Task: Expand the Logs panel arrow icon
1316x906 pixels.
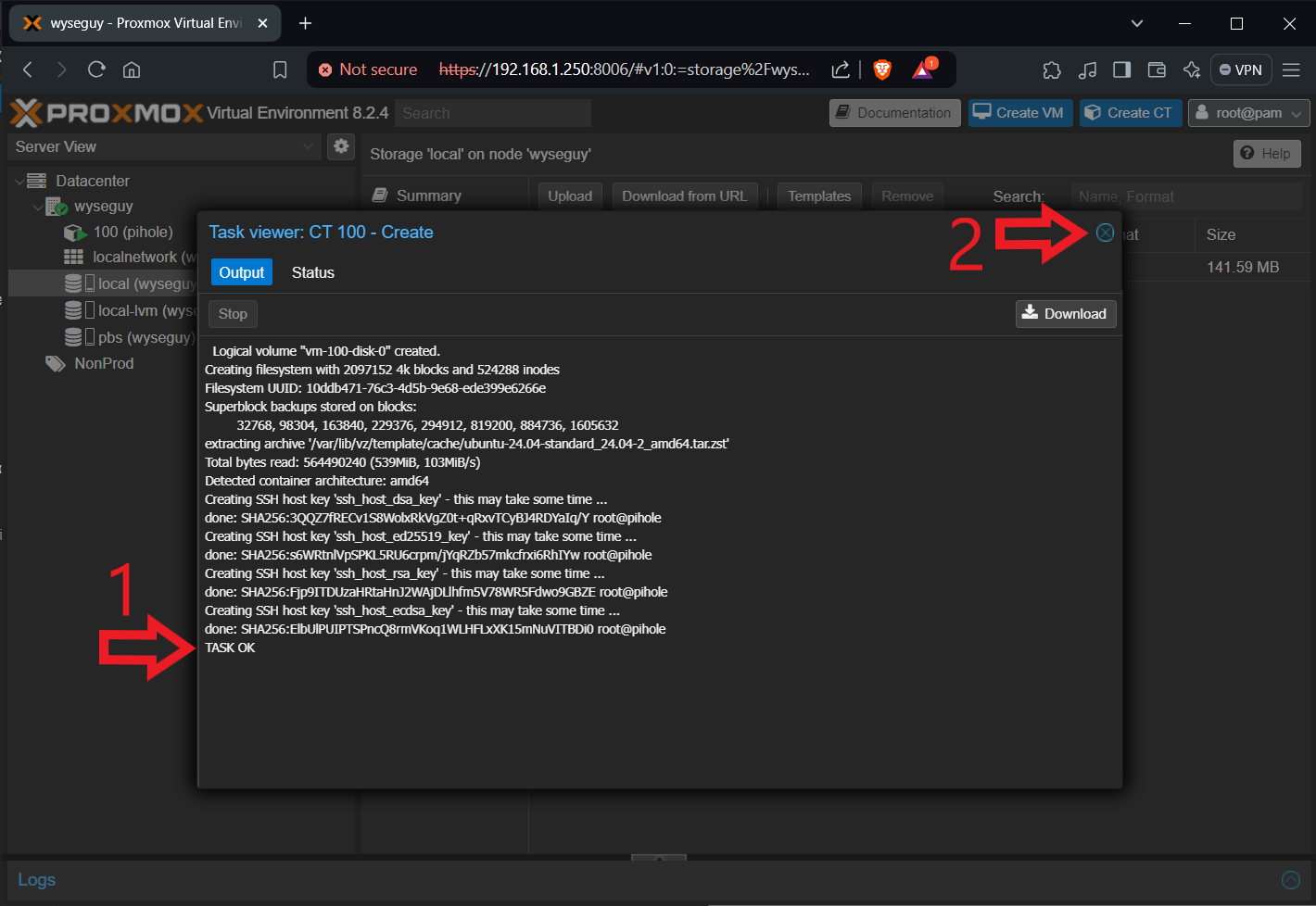Action: 1290,880
